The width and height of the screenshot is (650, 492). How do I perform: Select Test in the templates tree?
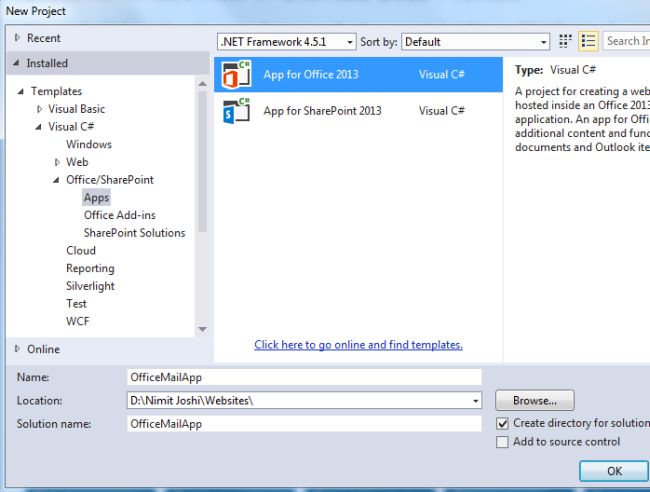[x=76, y=304]
